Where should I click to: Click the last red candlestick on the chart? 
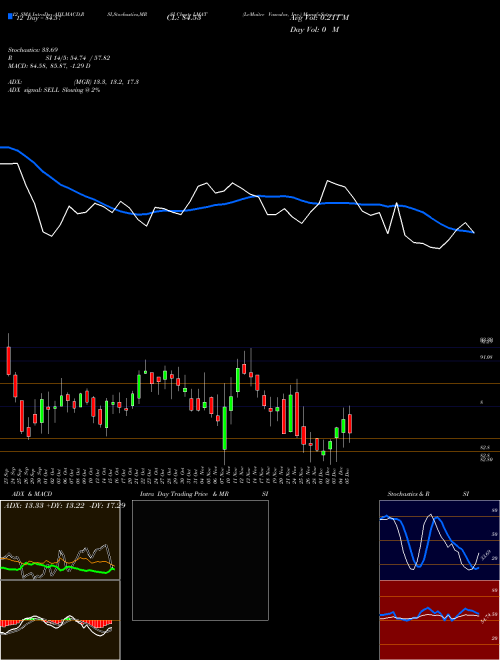point(350,423)
